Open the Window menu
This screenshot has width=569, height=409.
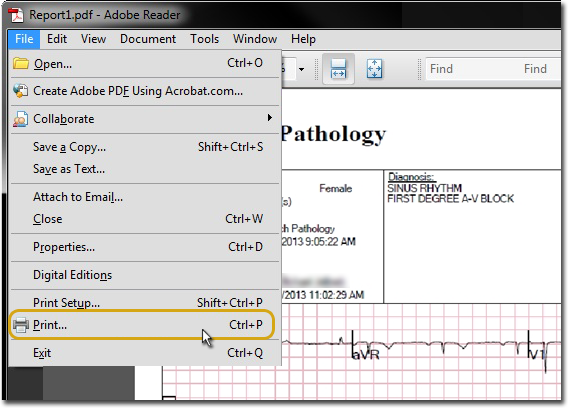tap(255, 39)
